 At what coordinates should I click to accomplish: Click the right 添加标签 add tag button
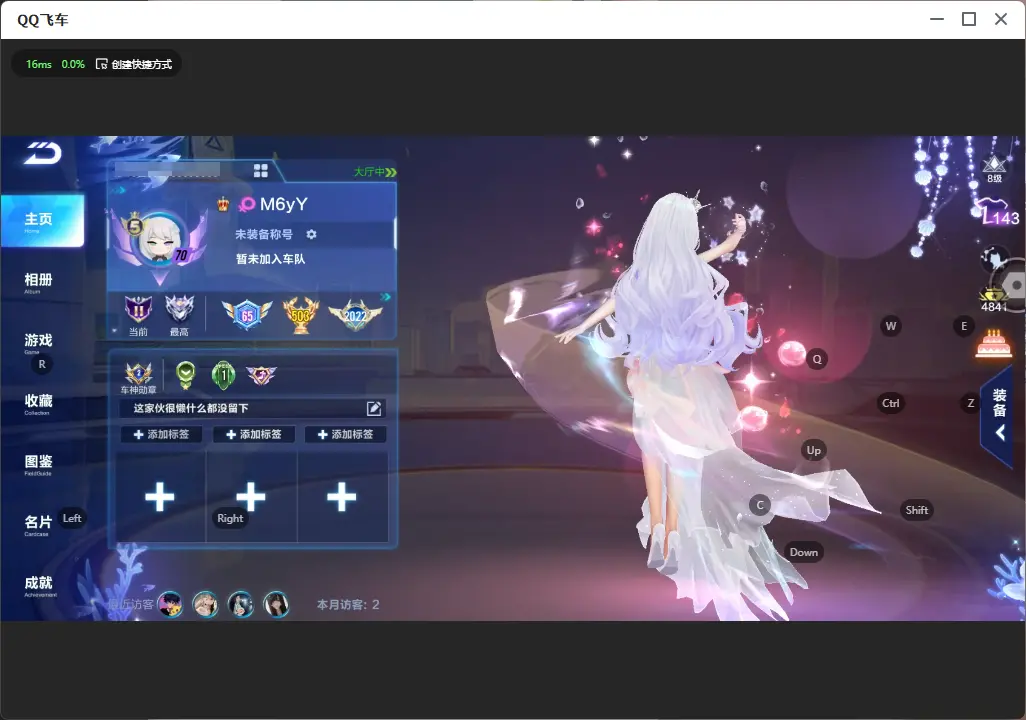tap(345, 435)
